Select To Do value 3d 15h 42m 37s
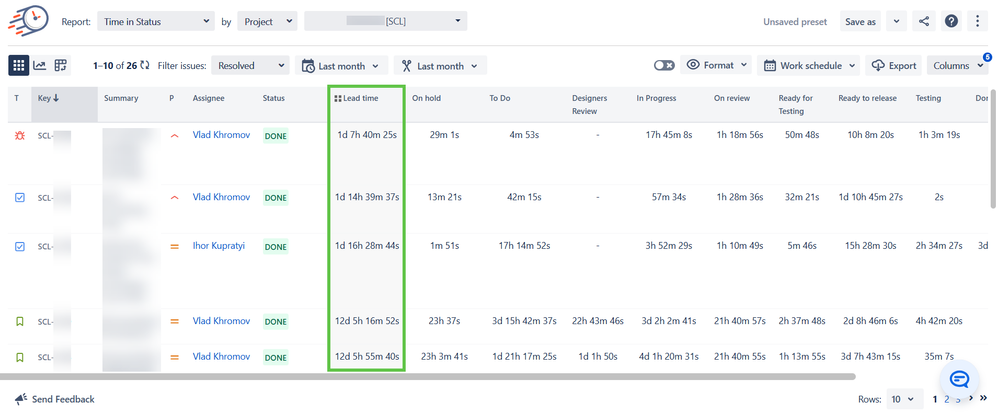 tap(525, 321)
